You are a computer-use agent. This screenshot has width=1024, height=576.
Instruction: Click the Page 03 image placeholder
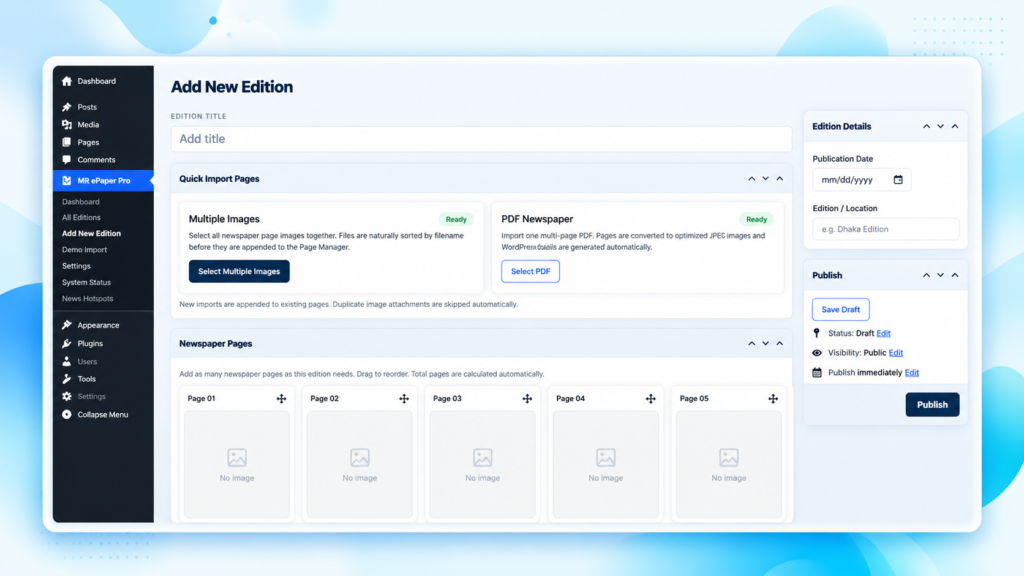tap(483, 464)
